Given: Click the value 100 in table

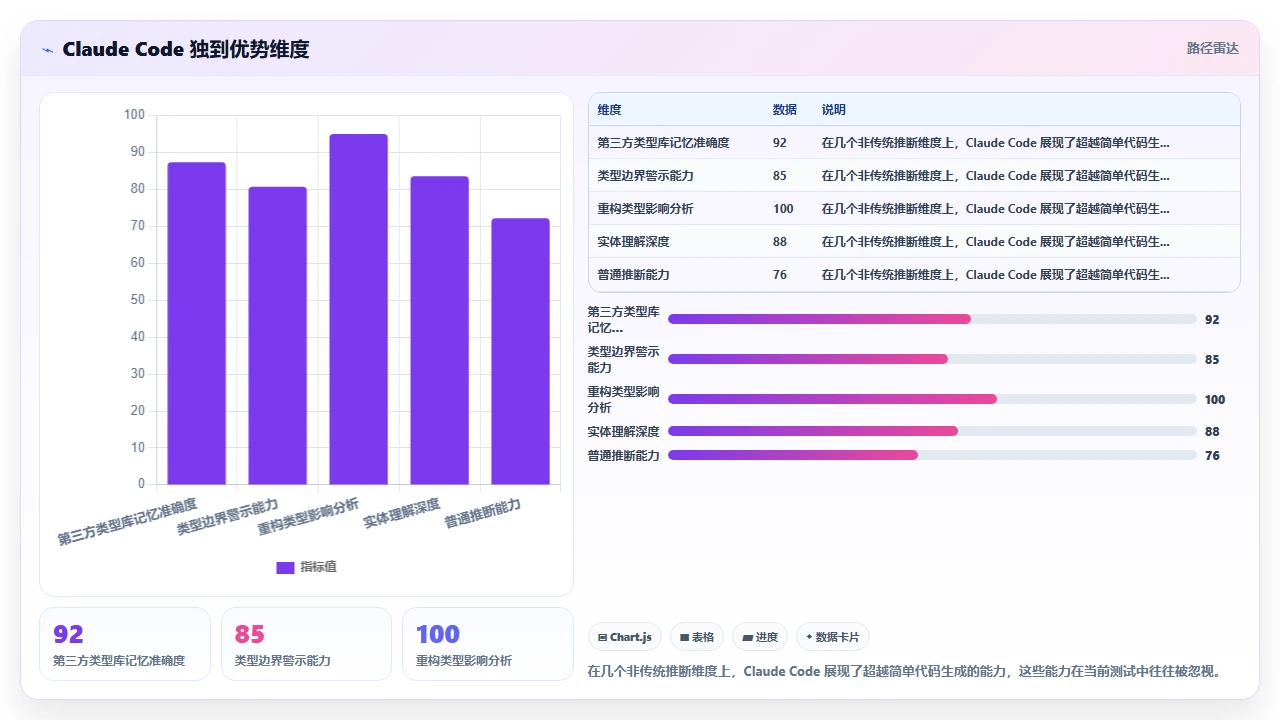Looking at the screenshot, I should click(783, 209).
